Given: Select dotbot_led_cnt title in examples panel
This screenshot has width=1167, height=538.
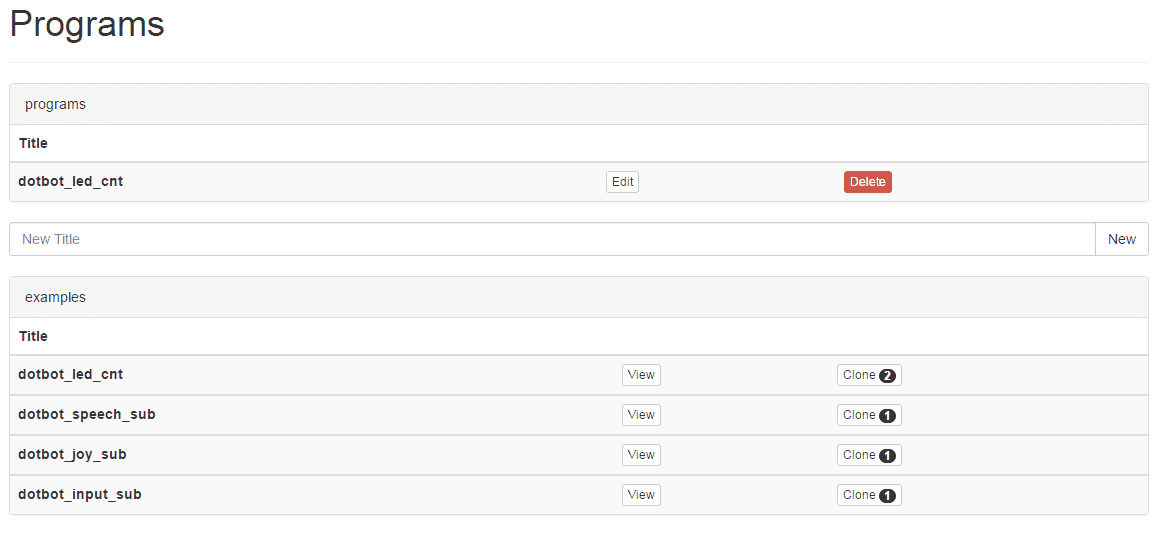Looking at the screenshot, I should tap(71, 375).
